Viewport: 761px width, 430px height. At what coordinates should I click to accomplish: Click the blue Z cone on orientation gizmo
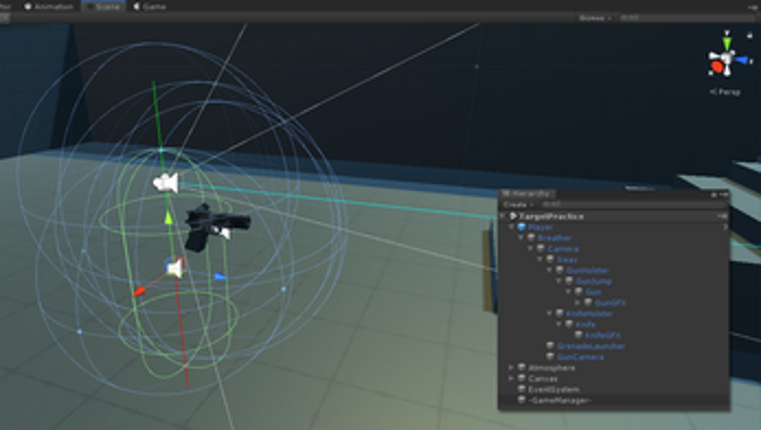(x=741, y=60)
